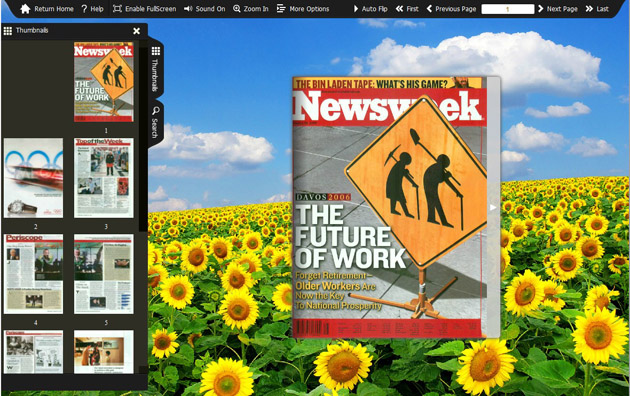Enable FullScreen mode

tap(144, 8)
